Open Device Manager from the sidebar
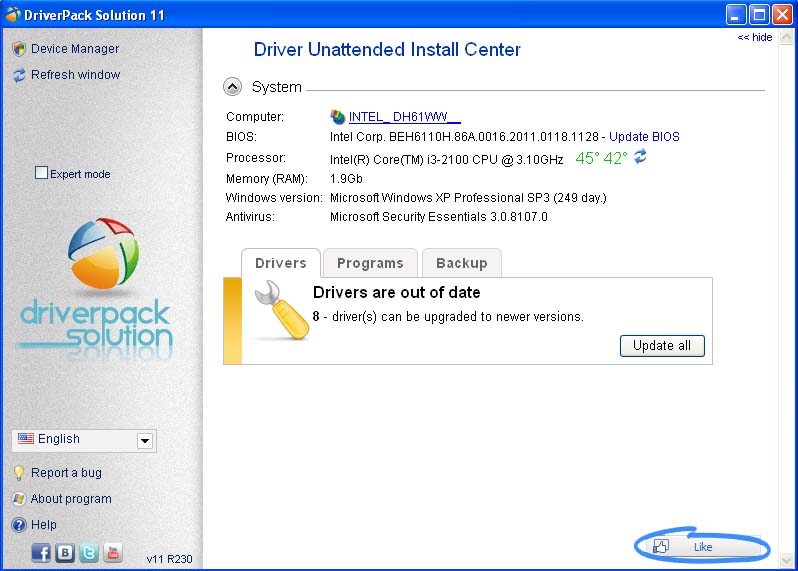798x571 pixels. 74,48
